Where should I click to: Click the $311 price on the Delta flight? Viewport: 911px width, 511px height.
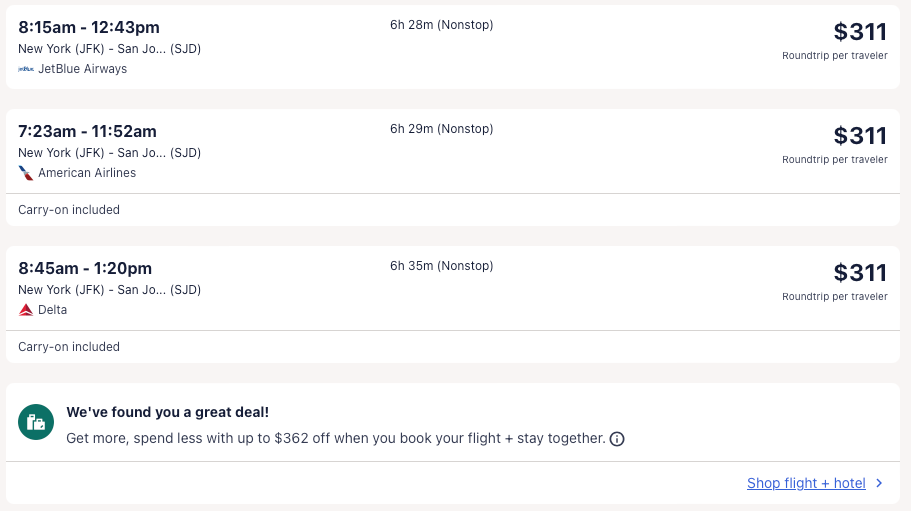click(860, 273)
